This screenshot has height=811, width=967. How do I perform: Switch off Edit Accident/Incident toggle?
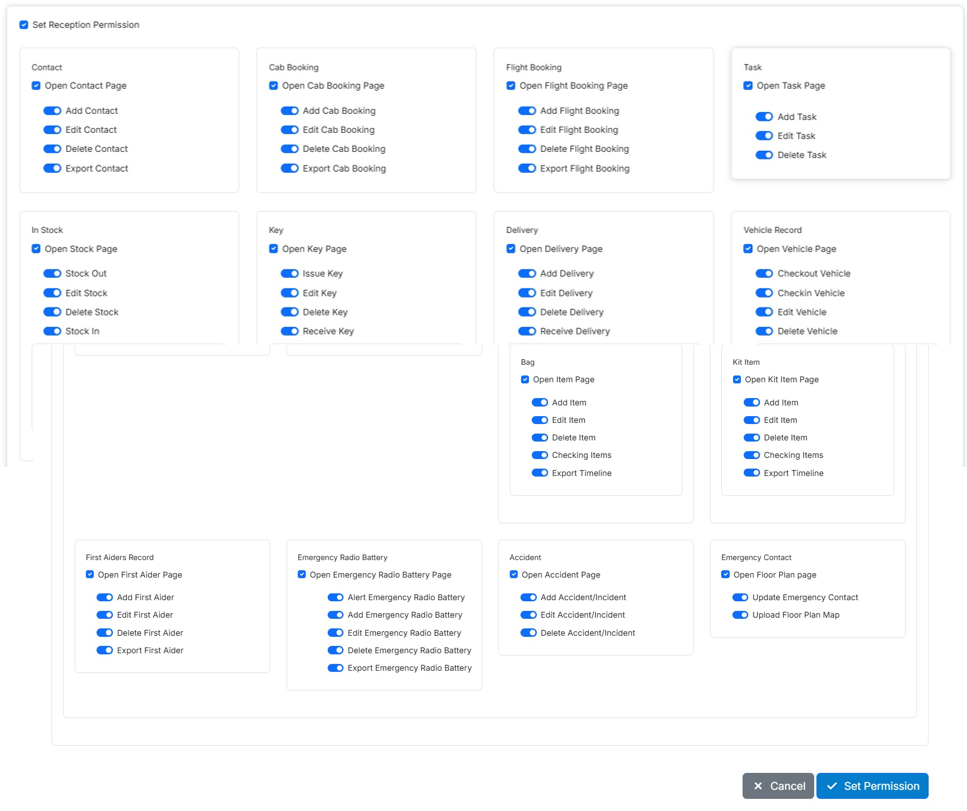(528, 615)
